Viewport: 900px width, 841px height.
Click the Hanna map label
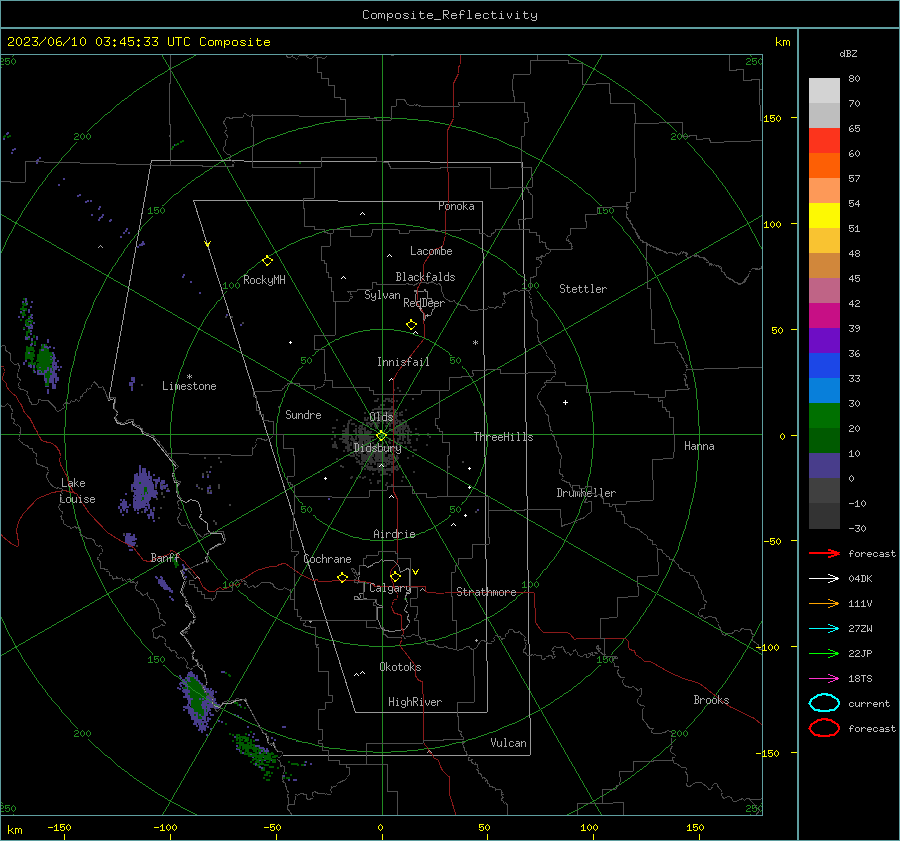pyautogui.click(x=699, y=446)
